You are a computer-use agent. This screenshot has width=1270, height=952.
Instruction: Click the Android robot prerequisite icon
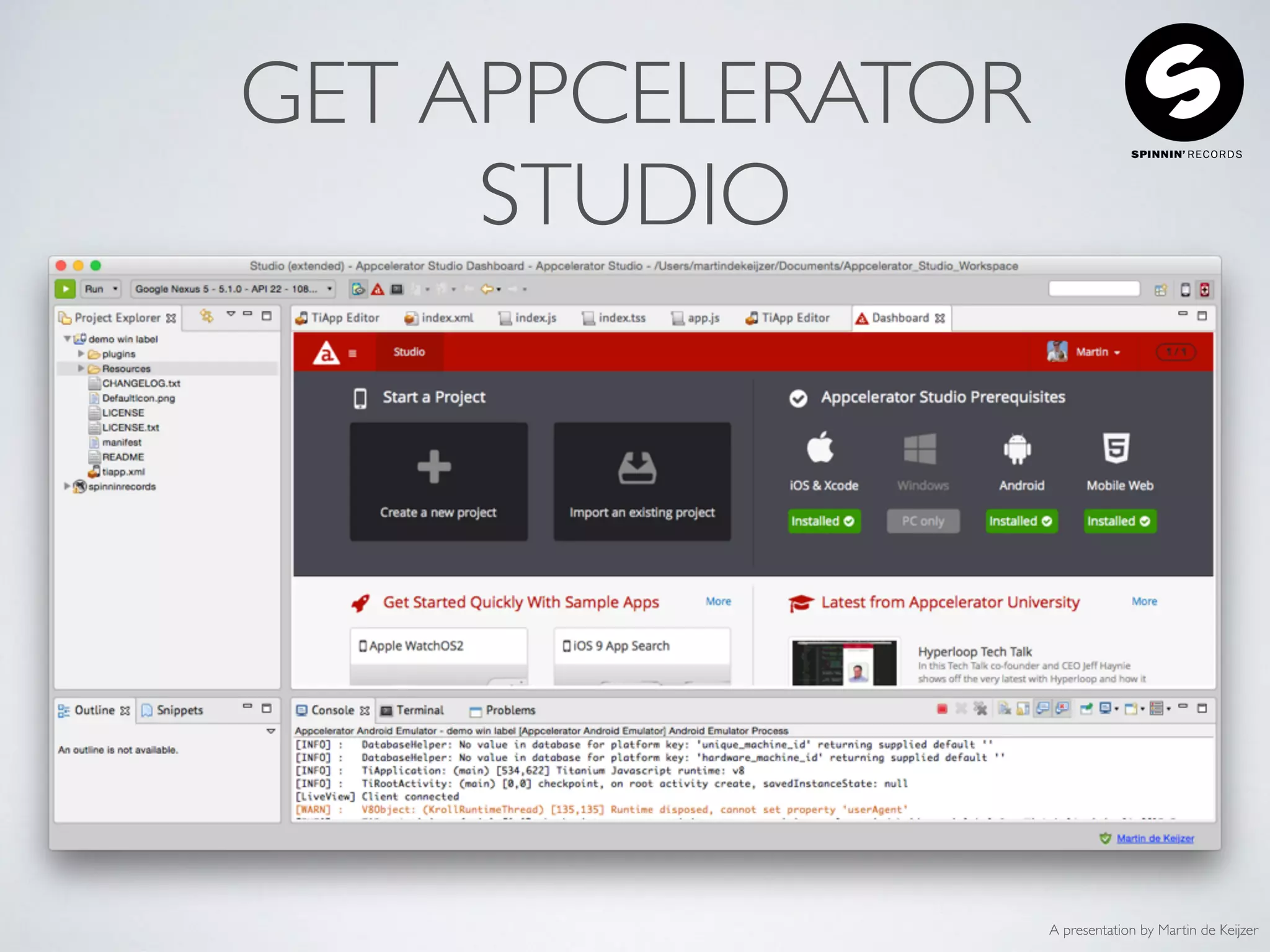tap(1018, 448)
